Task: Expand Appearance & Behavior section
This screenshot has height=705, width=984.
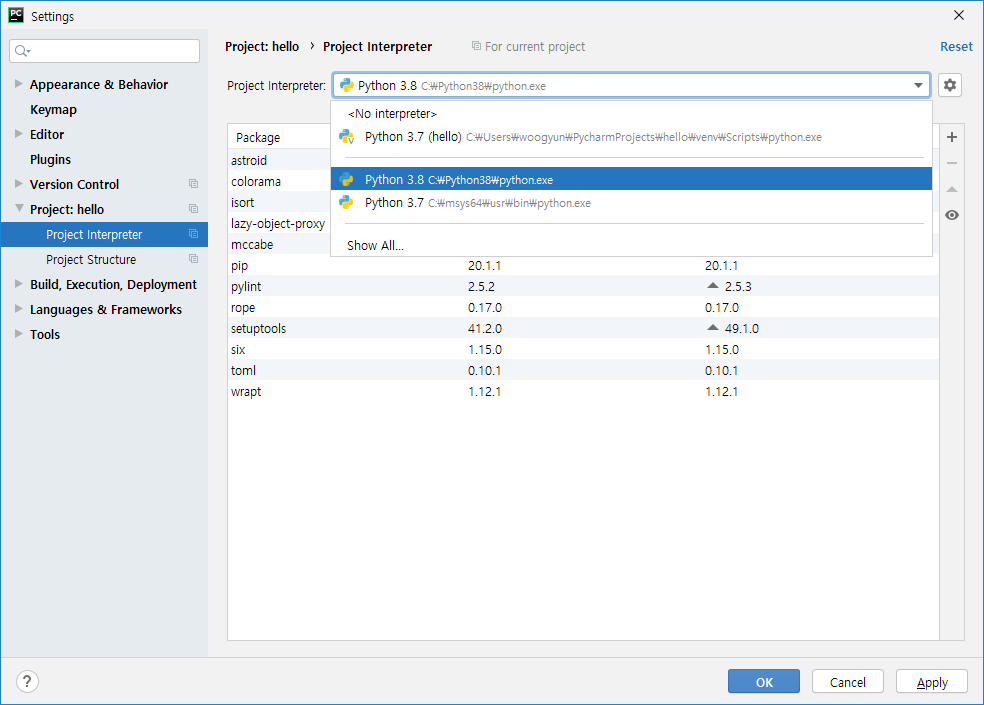Action: (x=19, y=83)
